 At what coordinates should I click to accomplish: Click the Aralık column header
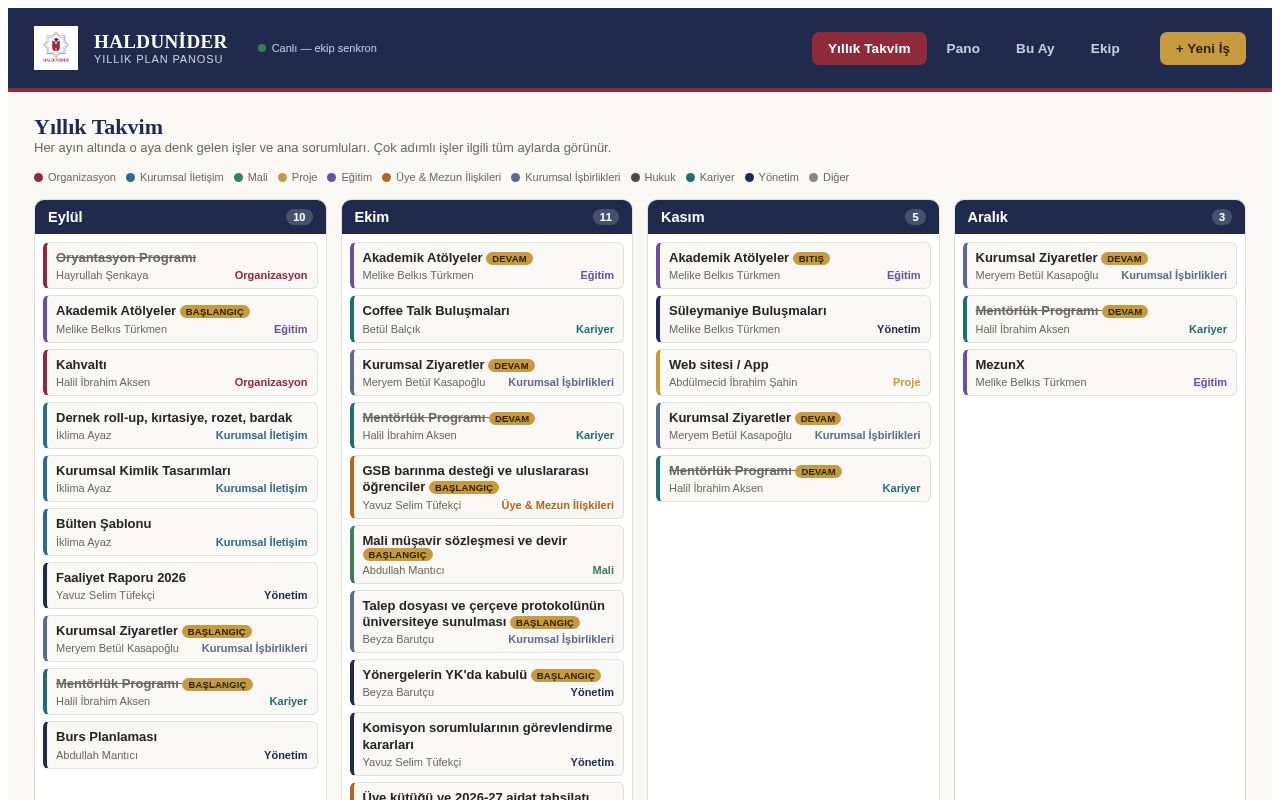[1100, 217]
